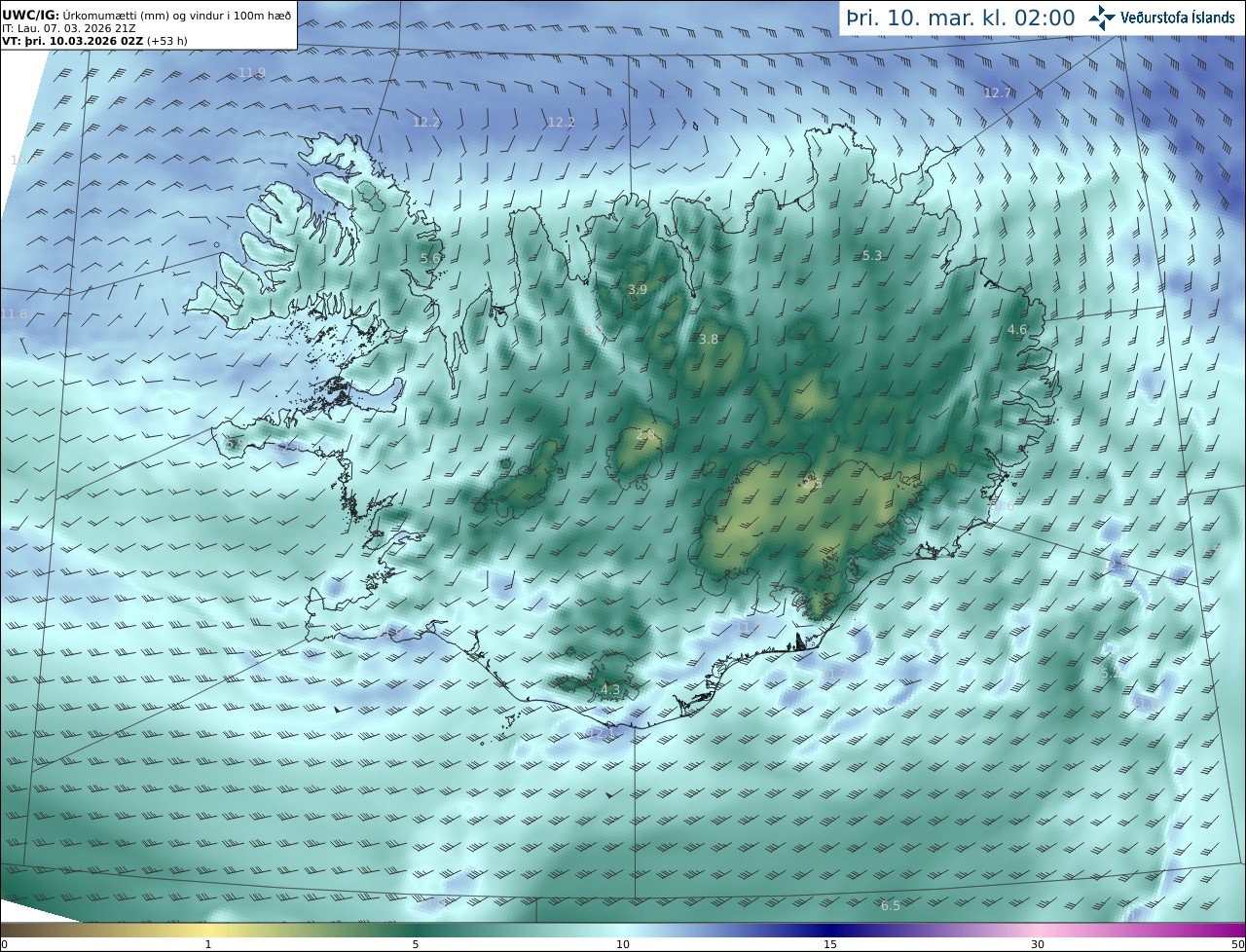
Task: Click the 4.6 value on the map
Action: pyautogui.click(x=1017, y=330)
